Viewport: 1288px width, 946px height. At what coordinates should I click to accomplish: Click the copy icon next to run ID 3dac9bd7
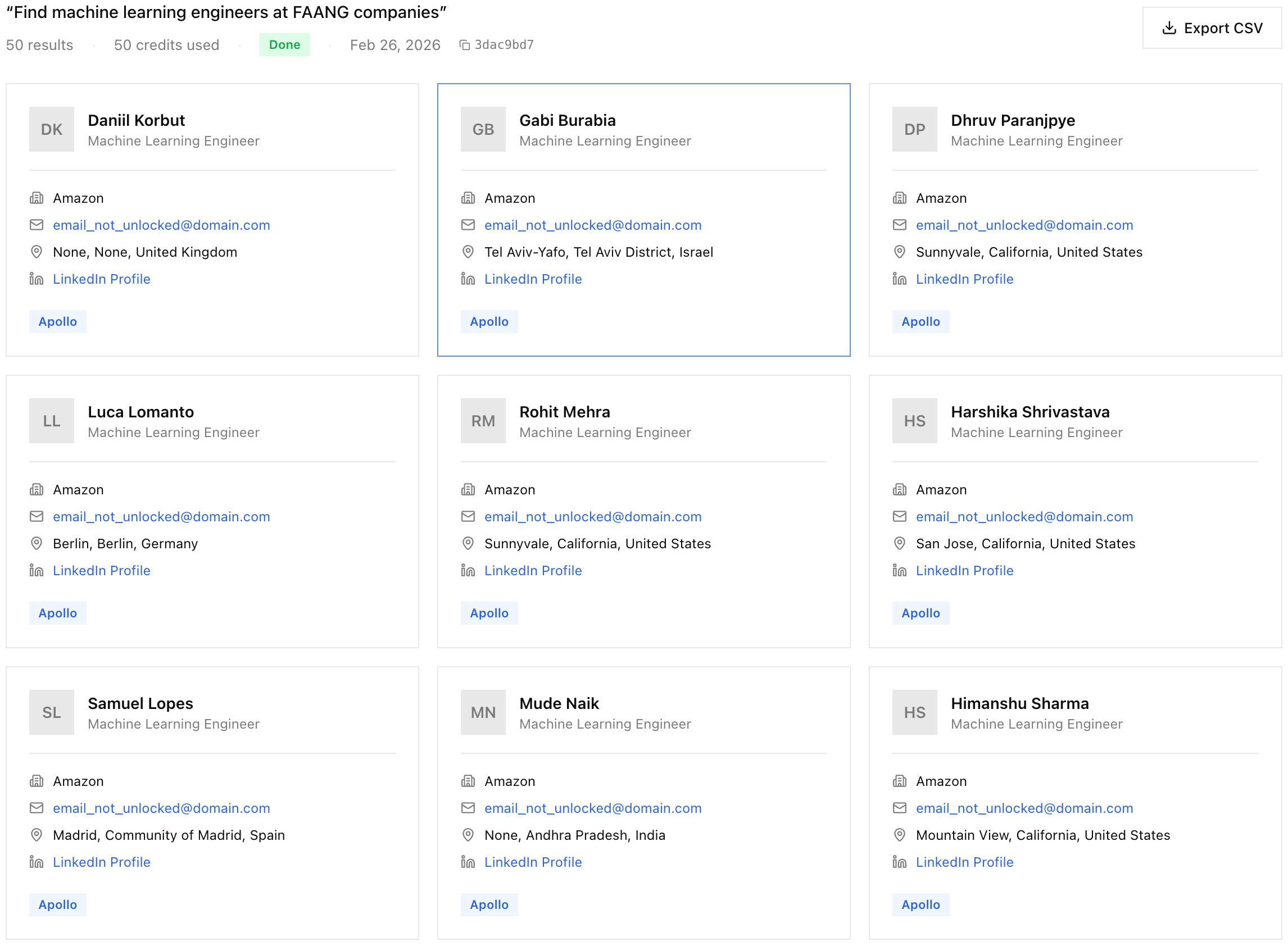pyautogui.click(x=466, y=44)
